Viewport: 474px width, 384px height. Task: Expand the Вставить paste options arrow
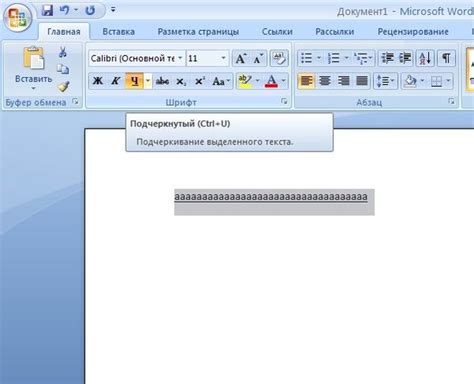click(33, 89)
